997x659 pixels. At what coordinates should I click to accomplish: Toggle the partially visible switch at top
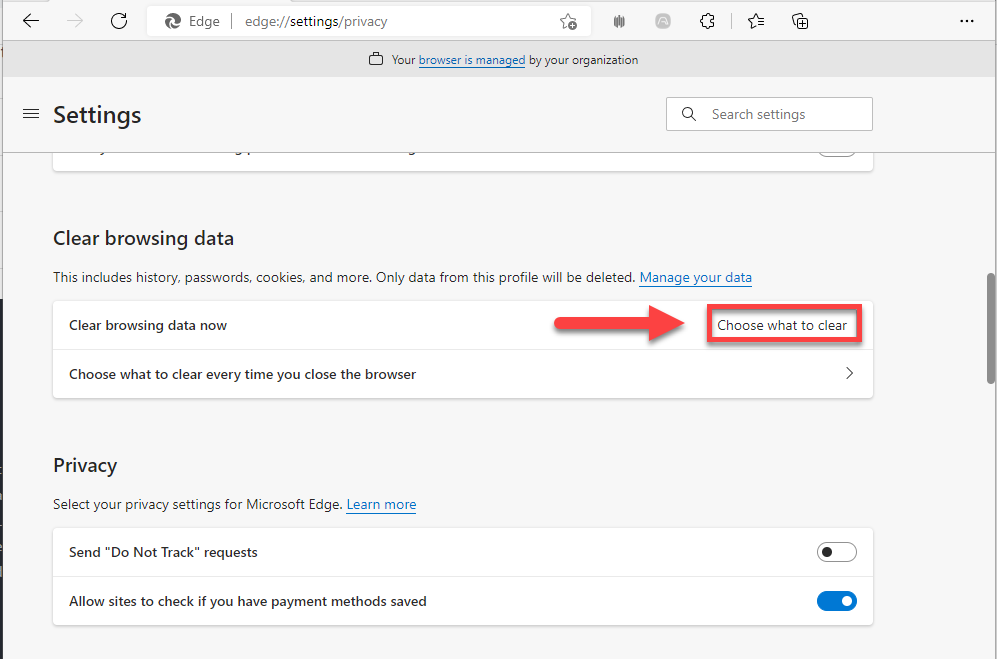click(837, 151)
